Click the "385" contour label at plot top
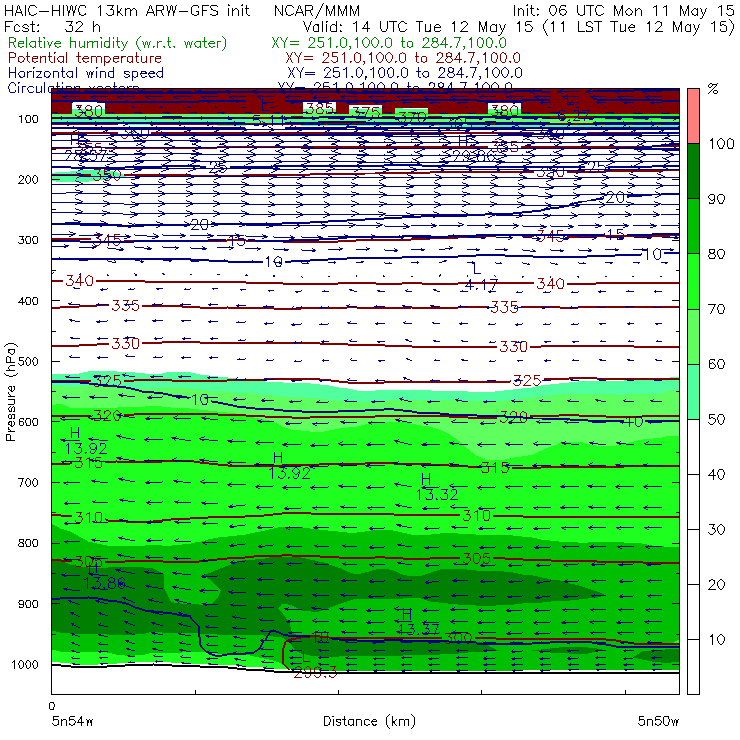The height and width of the screenshot is (740, 740). pyautogui.click(x=320, y=109)
